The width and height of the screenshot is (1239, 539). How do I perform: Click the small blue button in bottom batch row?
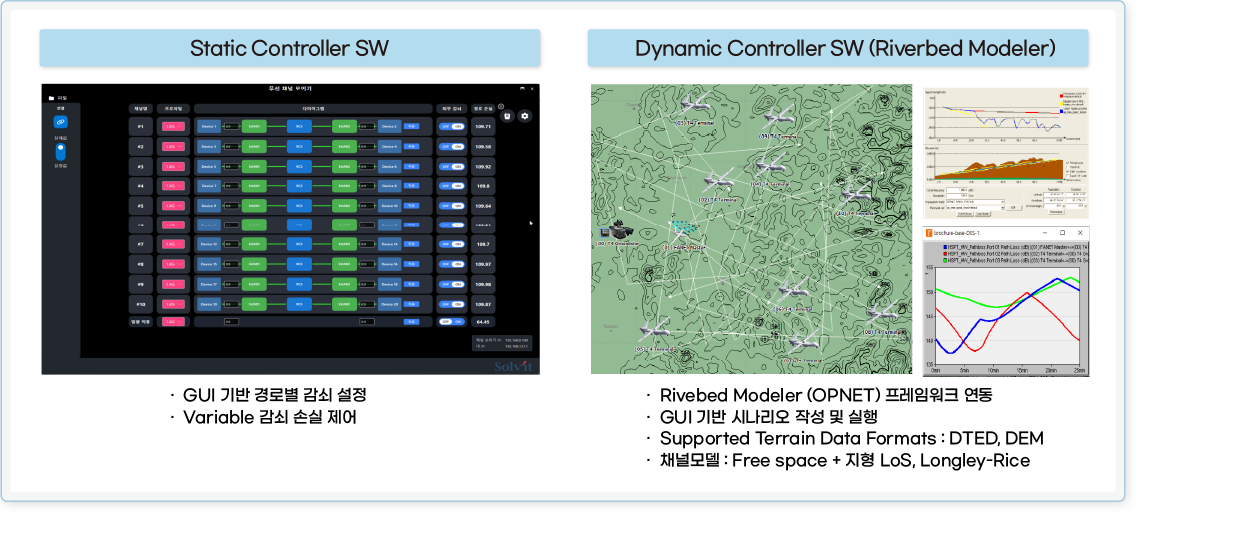412,321
